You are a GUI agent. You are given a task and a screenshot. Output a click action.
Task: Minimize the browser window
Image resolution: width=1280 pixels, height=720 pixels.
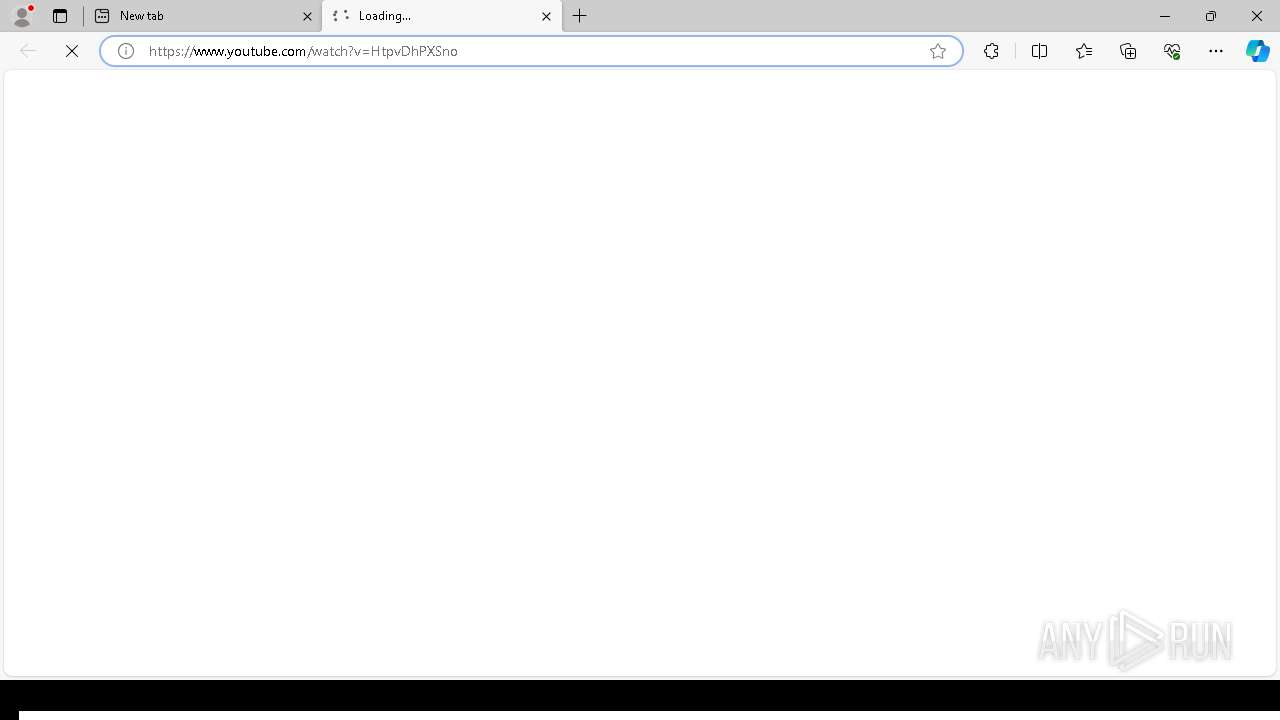[x=1165, y=16]
